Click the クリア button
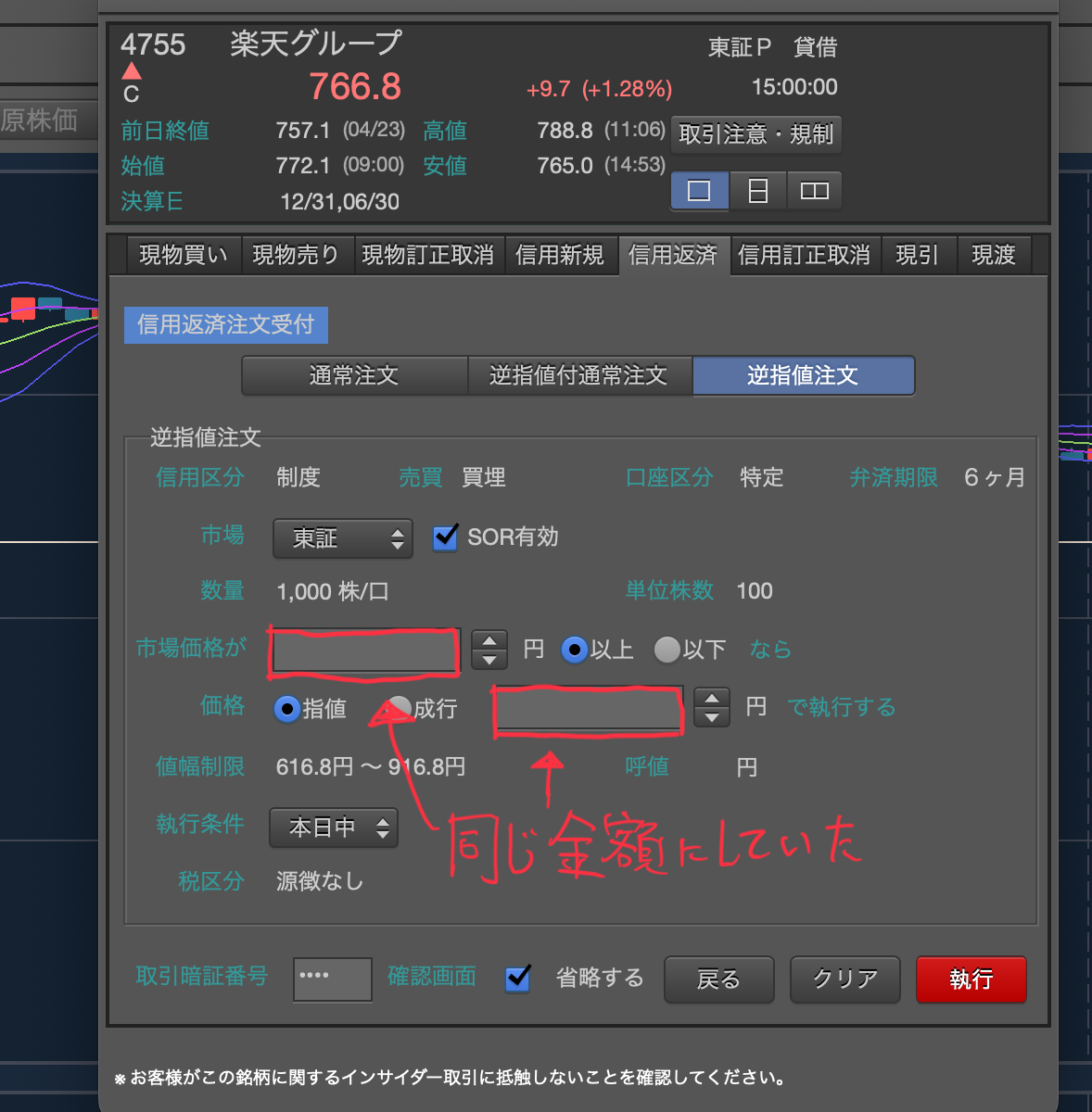 (x=845, y=979)
